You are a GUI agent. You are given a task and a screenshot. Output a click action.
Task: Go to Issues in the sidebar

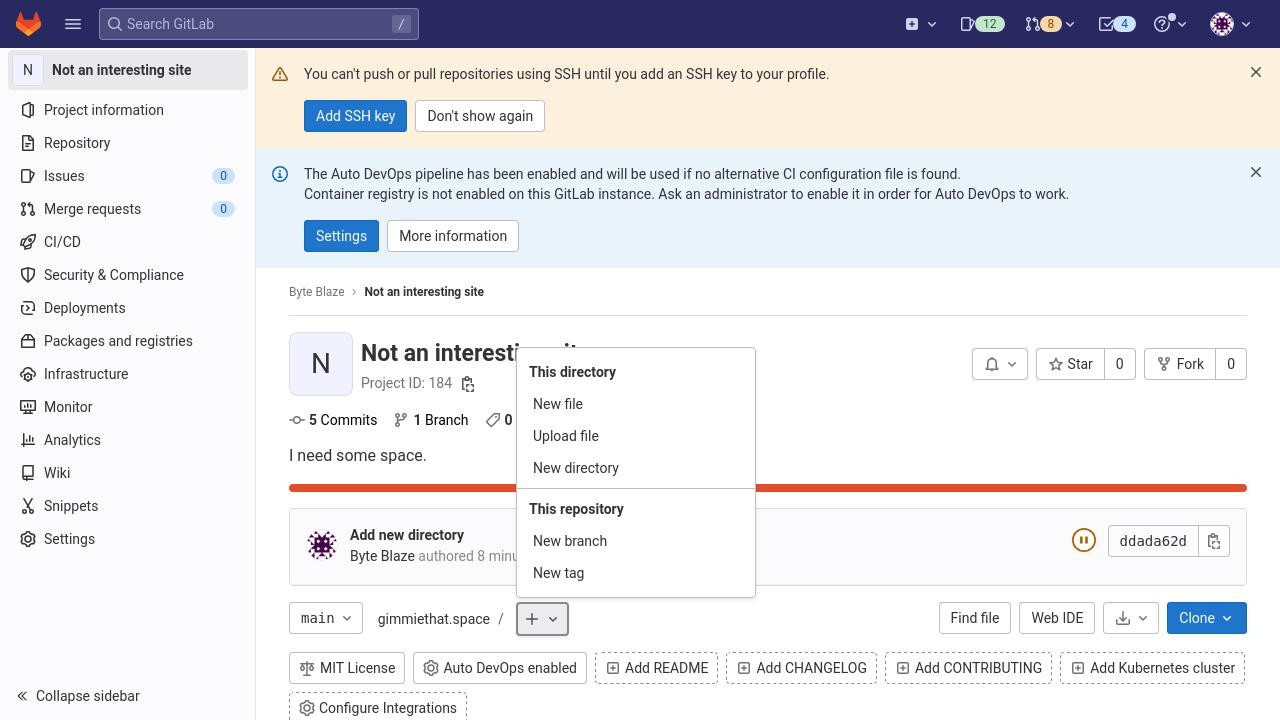[x=128, y=176]
